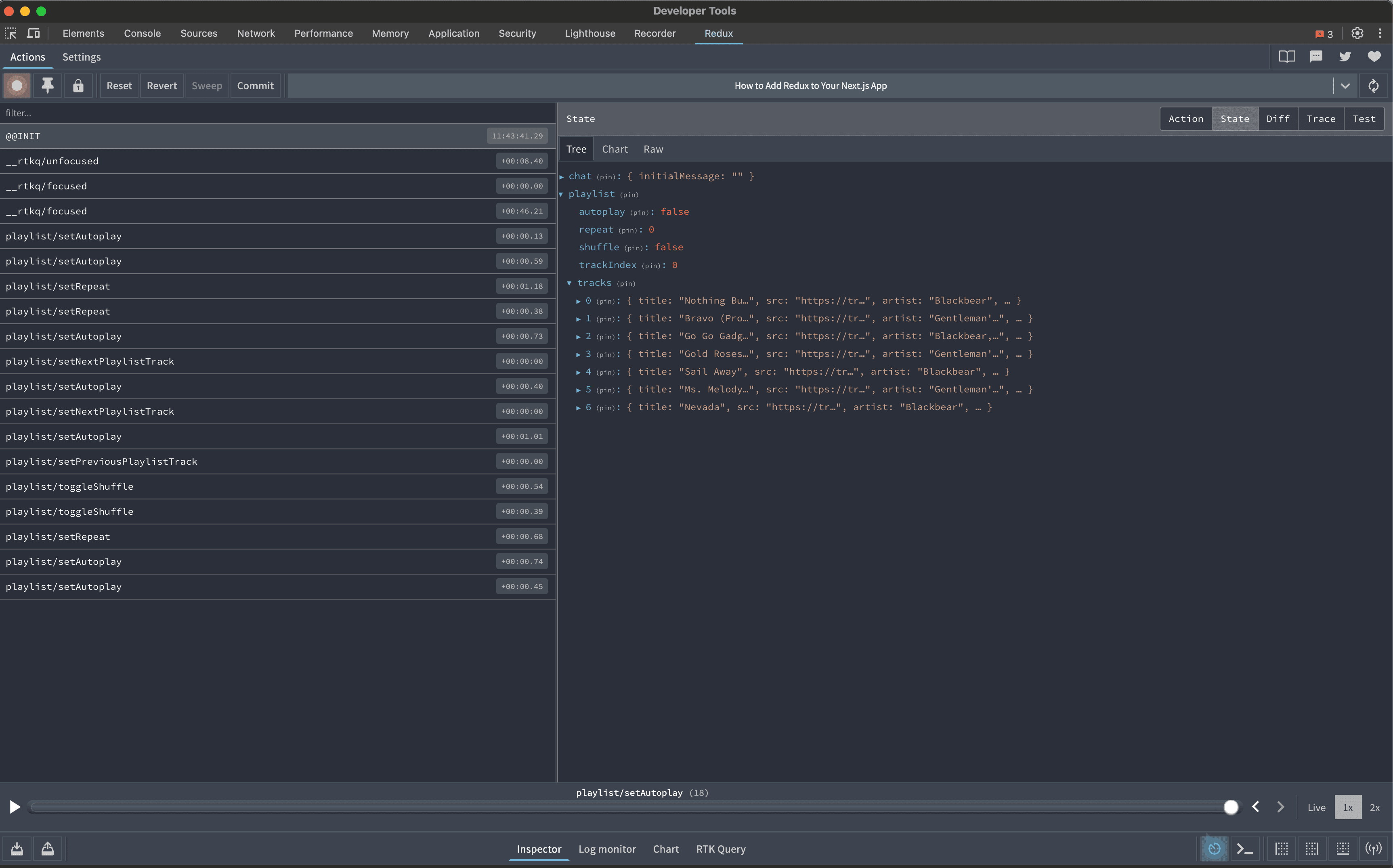Open the documentation book icon

[1287, 56]
